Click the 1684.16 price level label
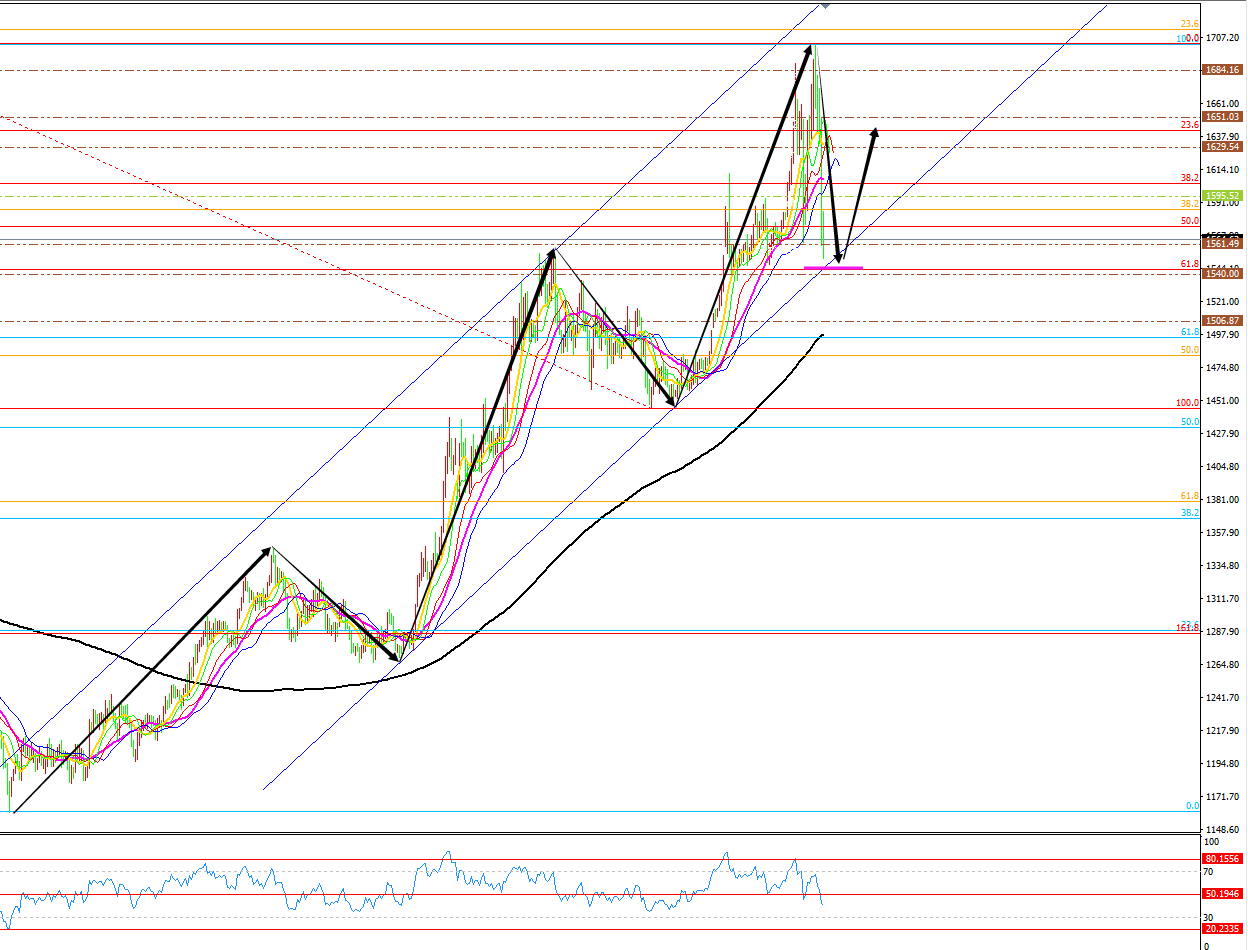 click(1222, 70)
